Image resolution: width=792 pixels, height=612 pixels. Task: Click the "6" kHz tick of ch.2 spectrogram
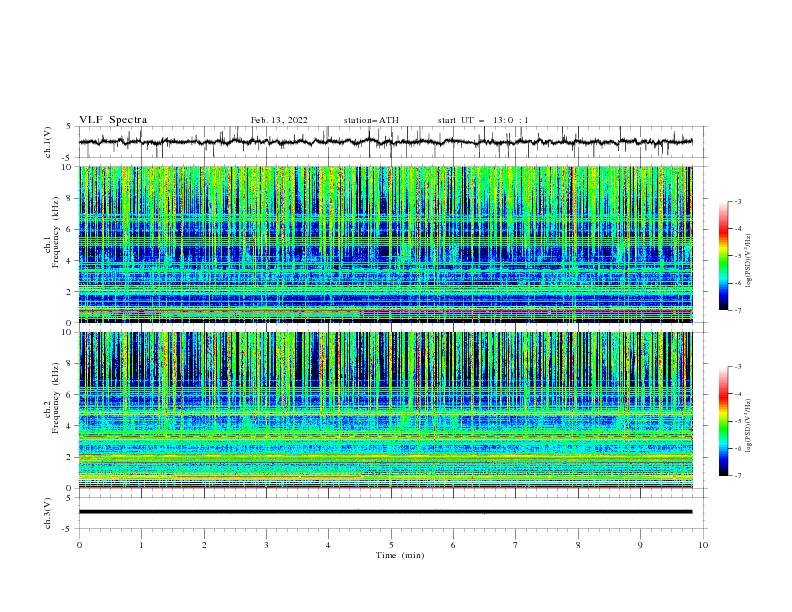(70, 394)
